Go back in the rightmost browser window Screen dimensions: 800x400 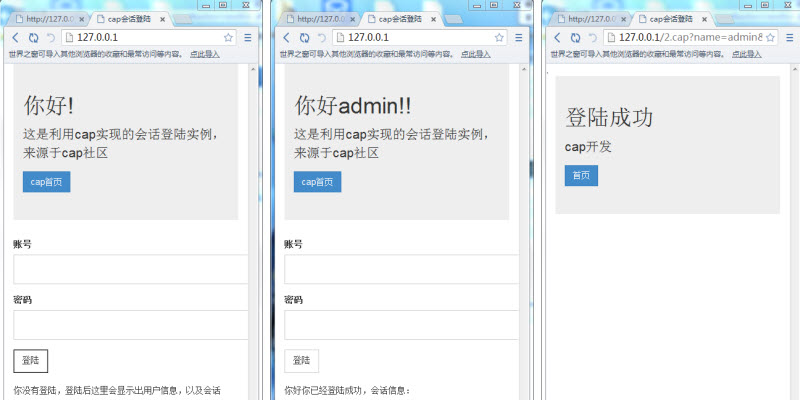click(x=558, y=37)
